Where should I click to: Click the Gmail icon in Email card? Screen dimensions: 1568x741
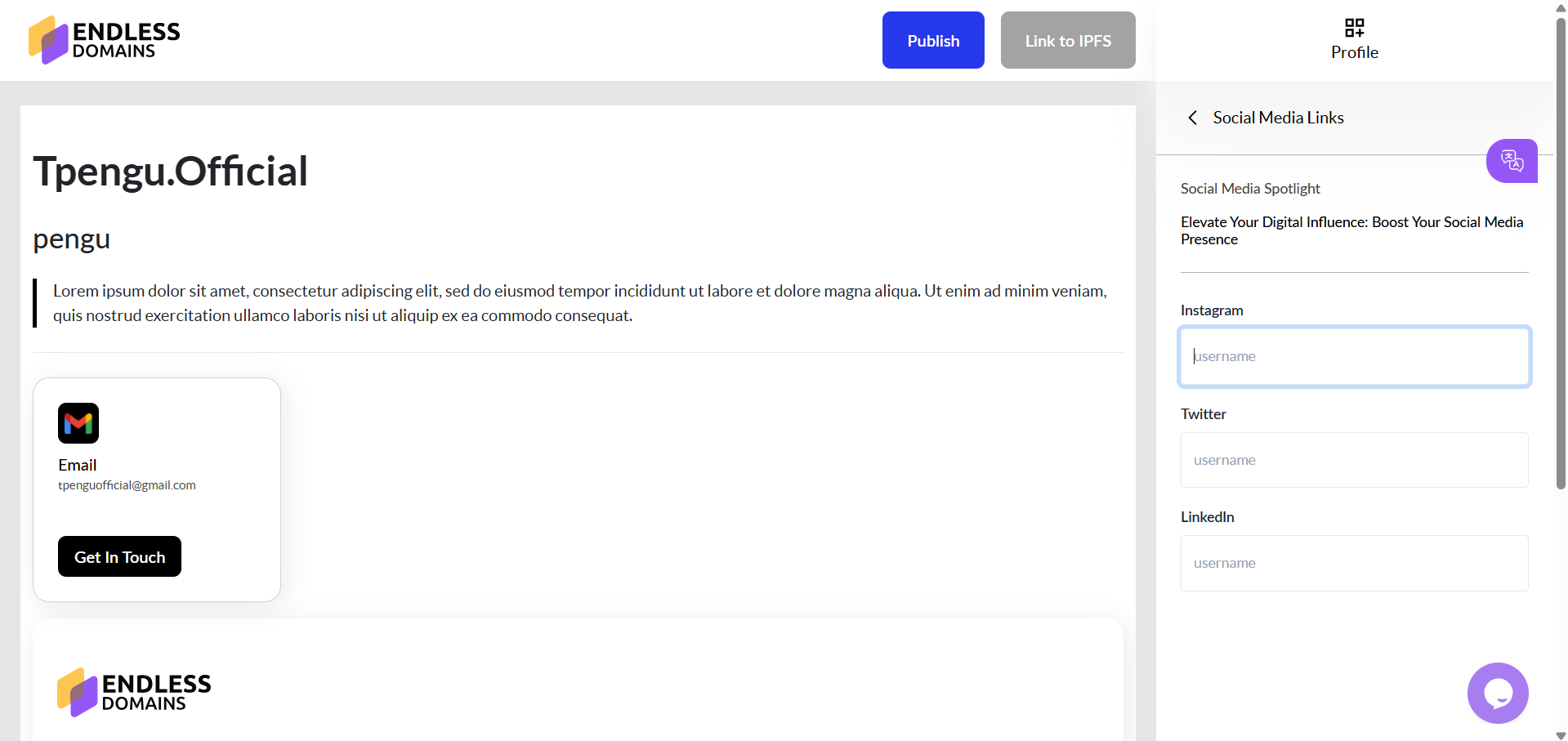pyautogui.click(x=78, y=423)
